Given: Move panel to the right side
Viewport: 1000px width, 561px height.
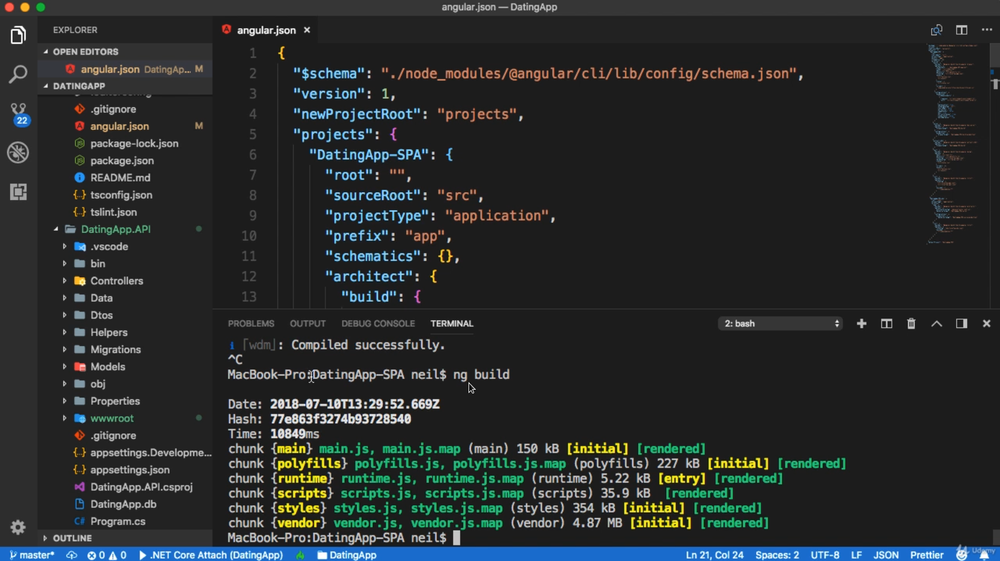Looking at the screenshot, I should pyautogui.click(x=962, y=324).
